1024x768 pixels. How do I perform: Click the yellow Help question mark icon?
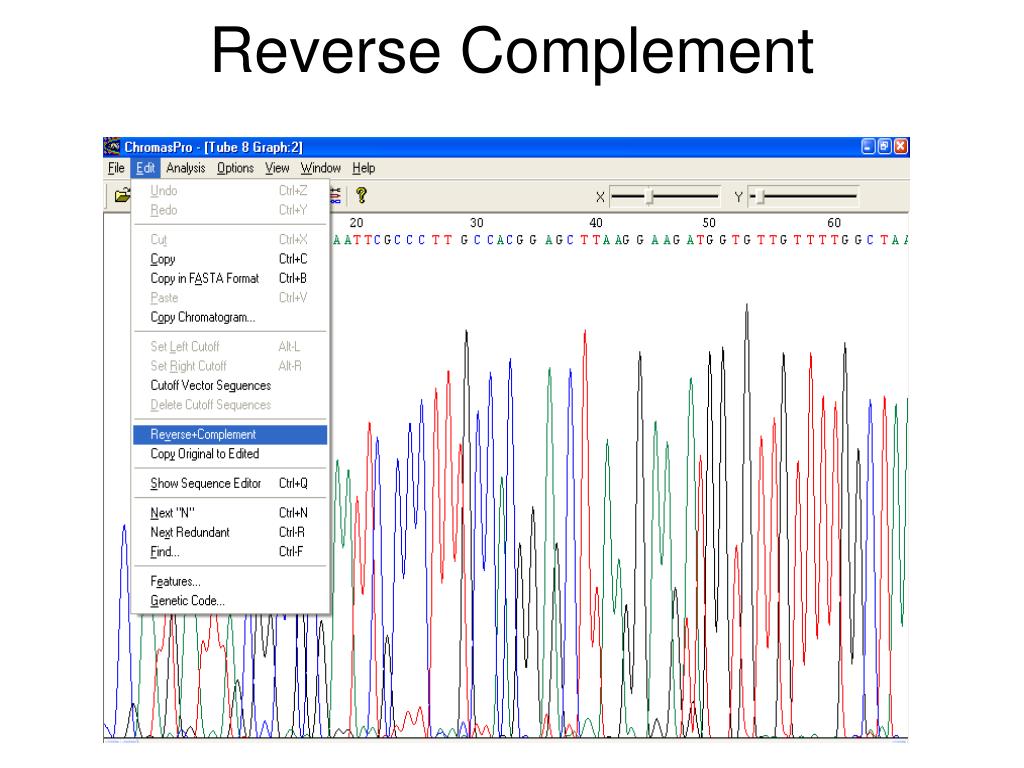pyautogui.click(x=361, y=195)
